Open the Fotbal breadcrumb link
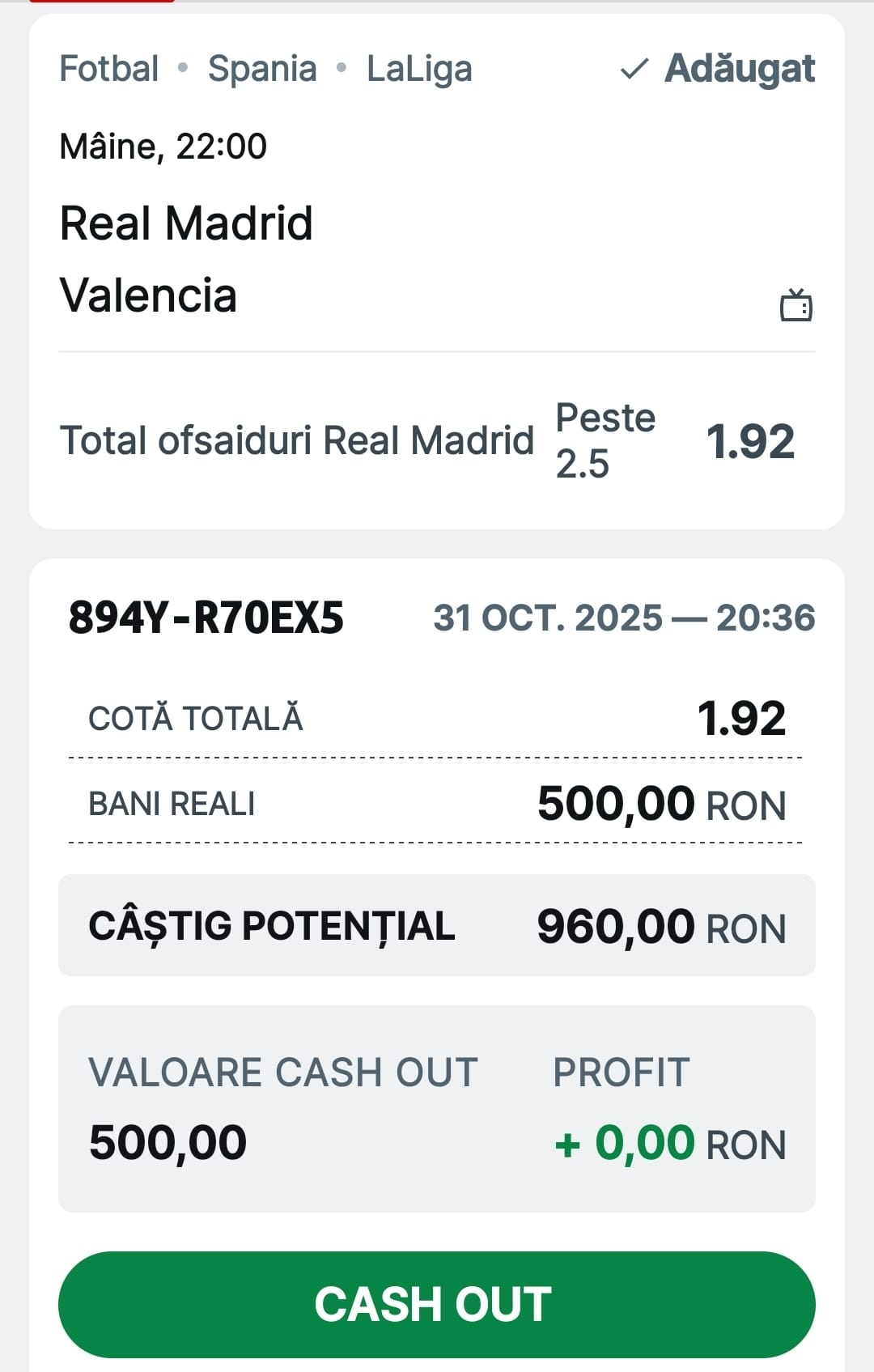This screenshot has width=874, height=1372. (x=109, y=69)
